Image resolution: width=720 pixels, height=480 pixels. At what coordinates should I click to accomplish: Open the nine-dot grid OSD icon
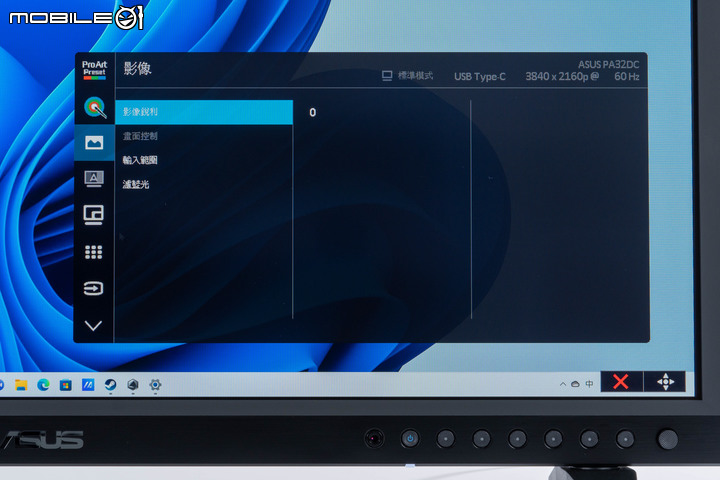(94, 252)
